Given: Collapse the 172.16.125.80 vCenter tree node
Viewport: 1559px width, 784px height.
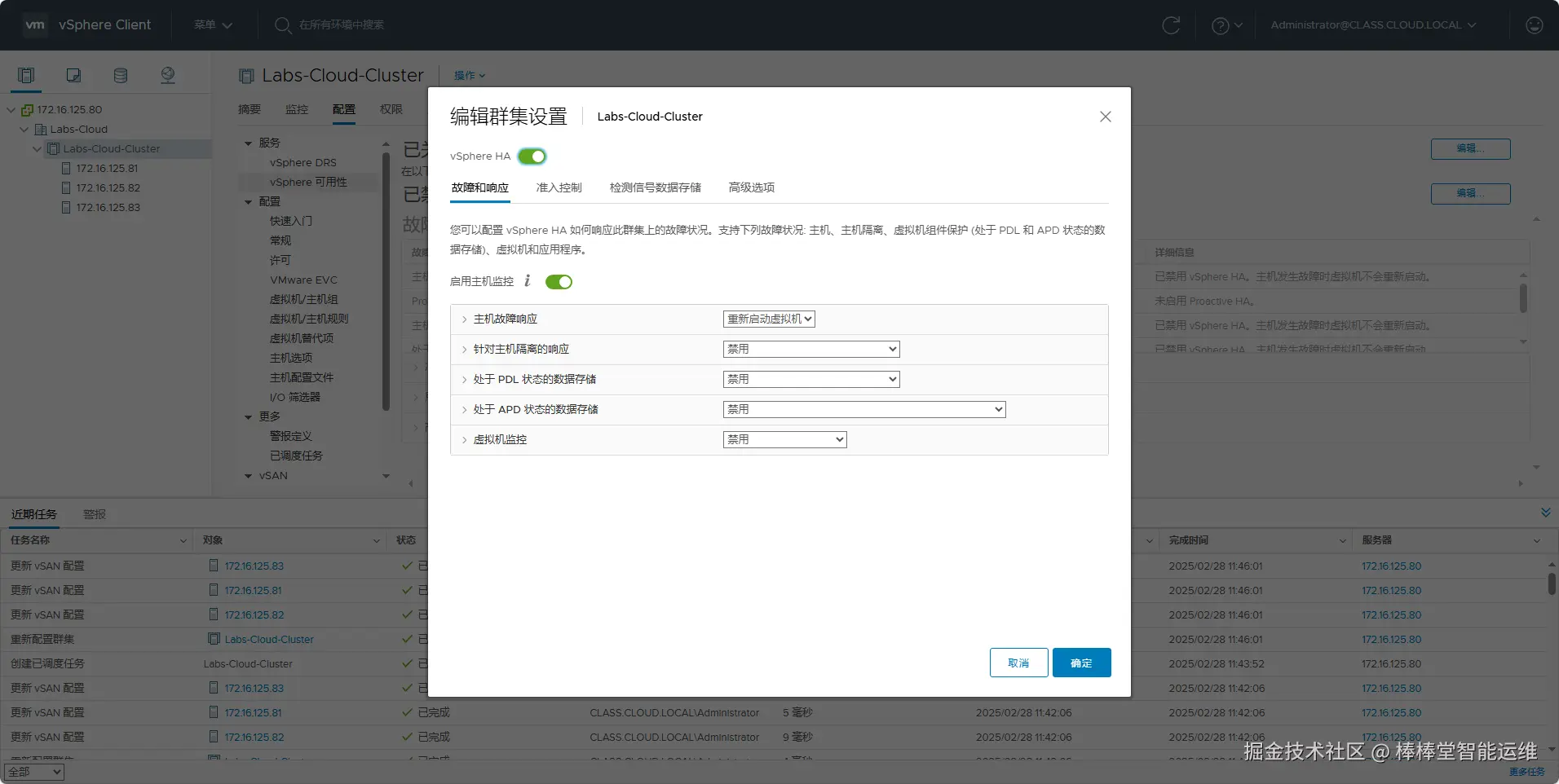Looking at the screenshot, I should click(x=11, y=110).
